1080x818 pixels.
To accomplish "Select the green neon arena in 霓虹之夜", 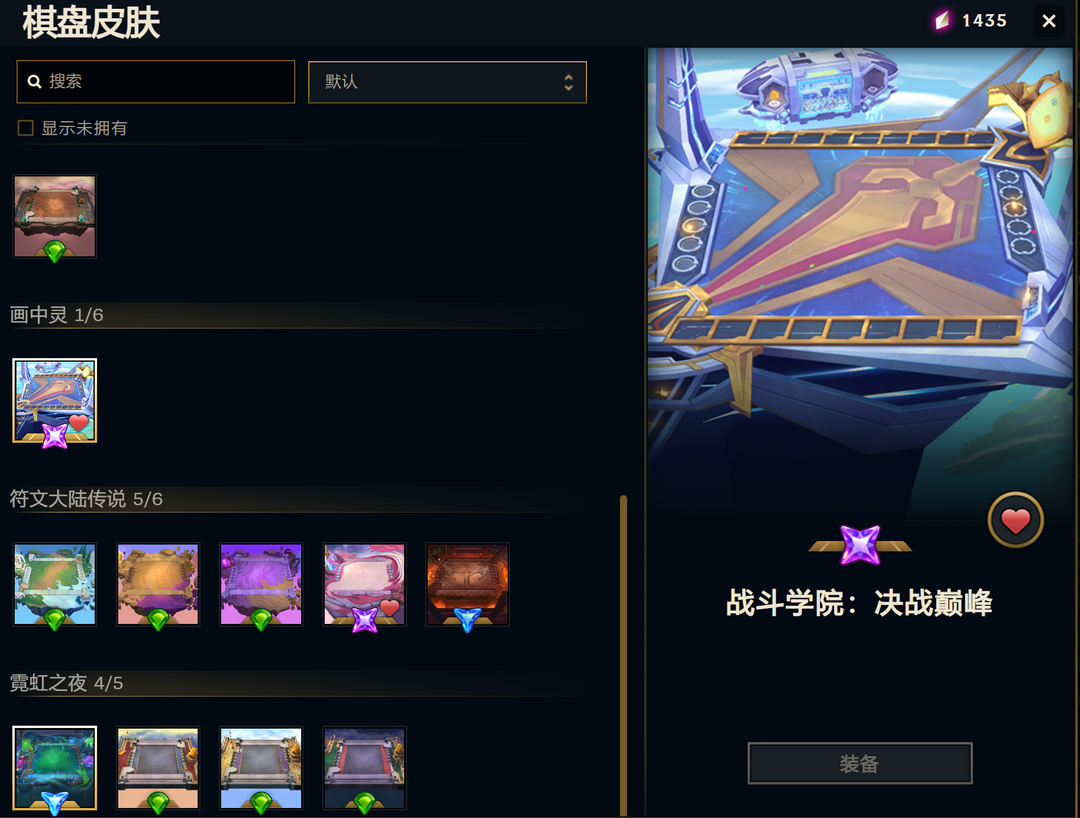I will 54,768.
